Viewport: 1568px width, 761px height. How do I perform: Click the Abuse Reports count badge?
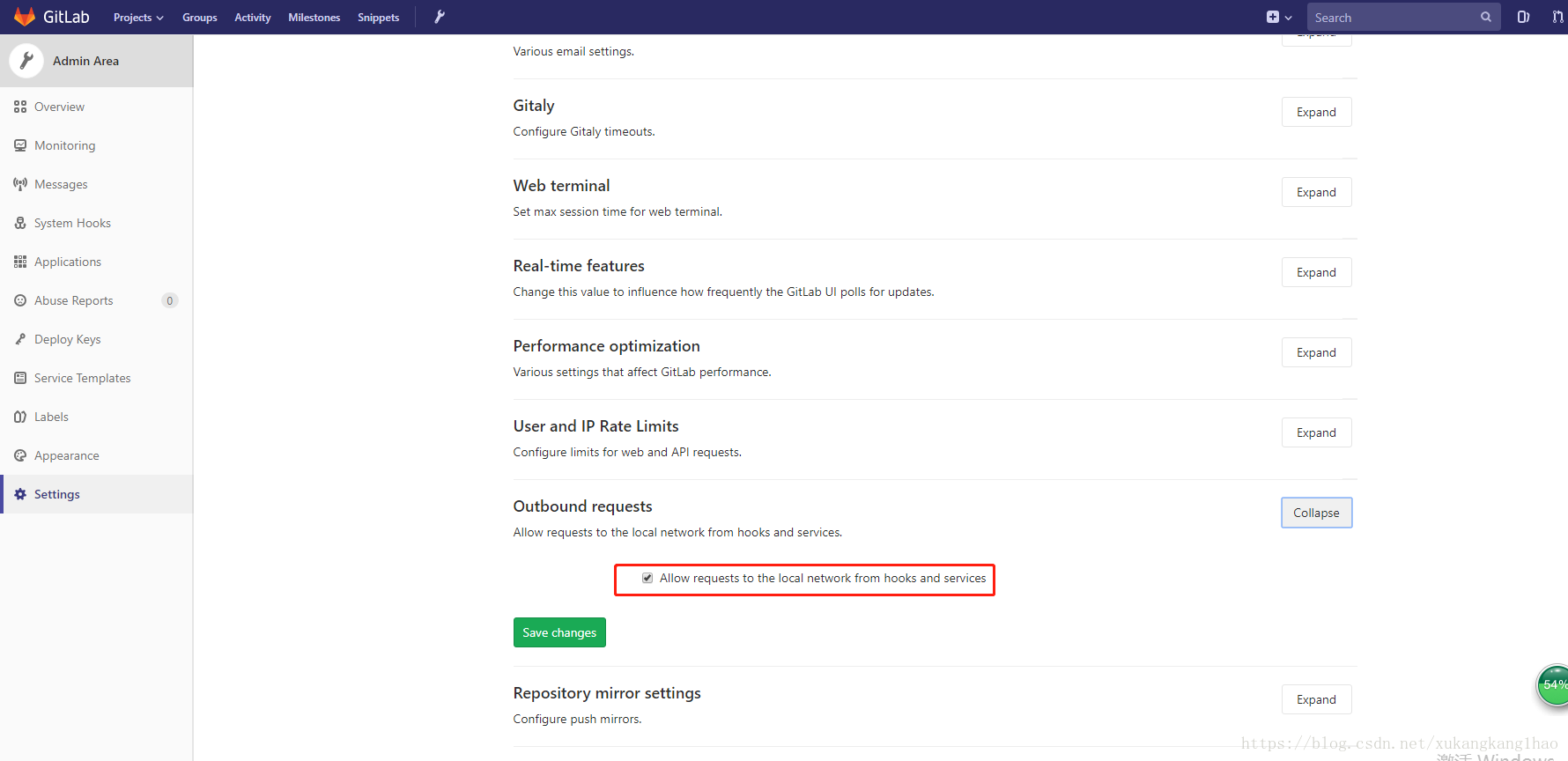point(170,300)
